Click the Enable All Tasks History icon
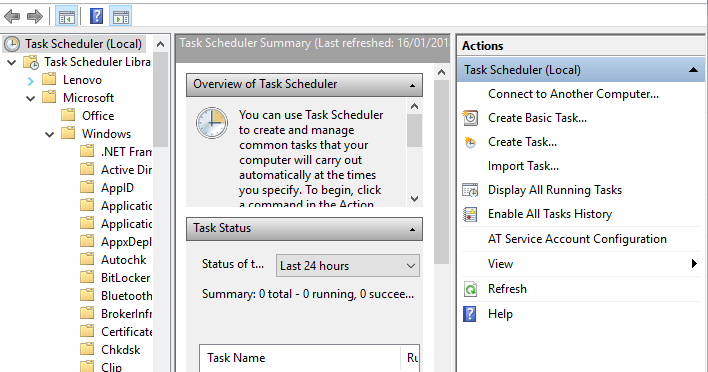This screenshot has height=372, width=708. click(470, 214)
